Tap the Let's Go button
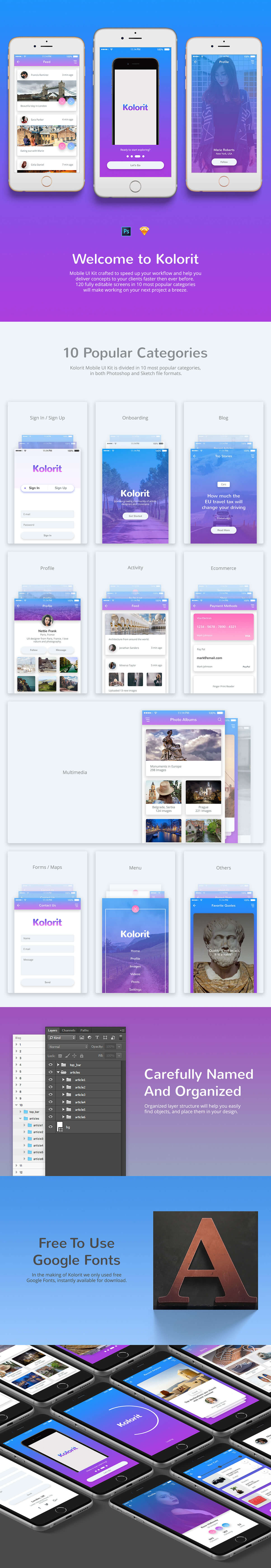Screen dimensions: 271x1568 (x=135, y=165)
